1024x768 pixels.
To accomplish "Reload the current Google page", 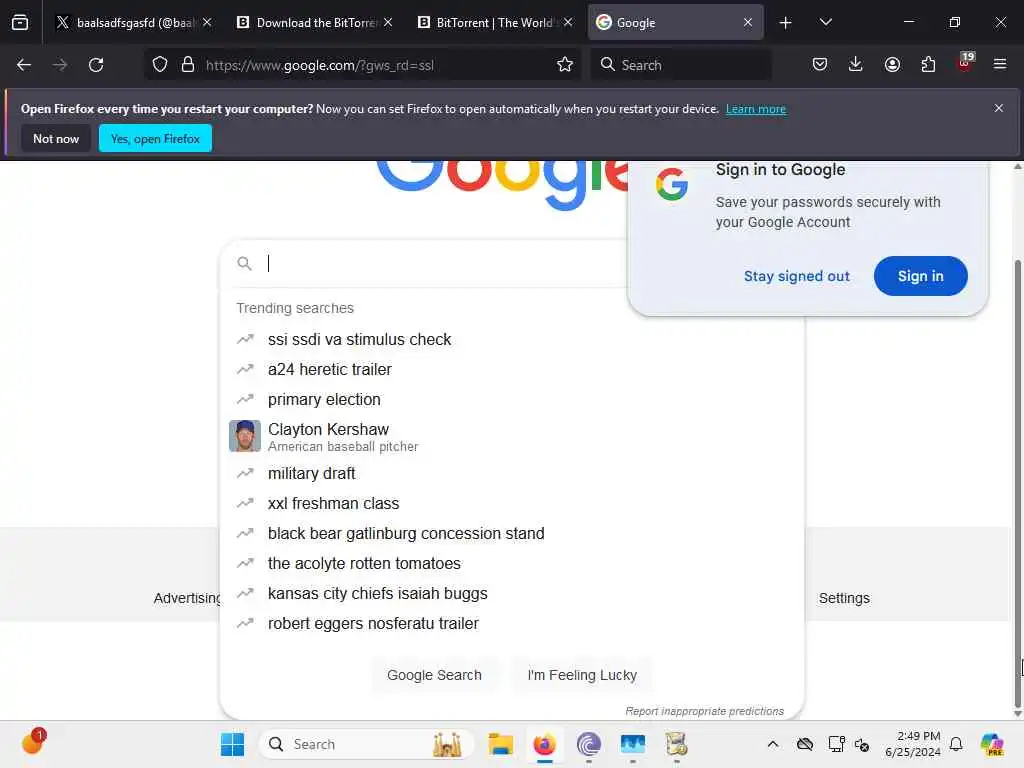I will [96, 65].
